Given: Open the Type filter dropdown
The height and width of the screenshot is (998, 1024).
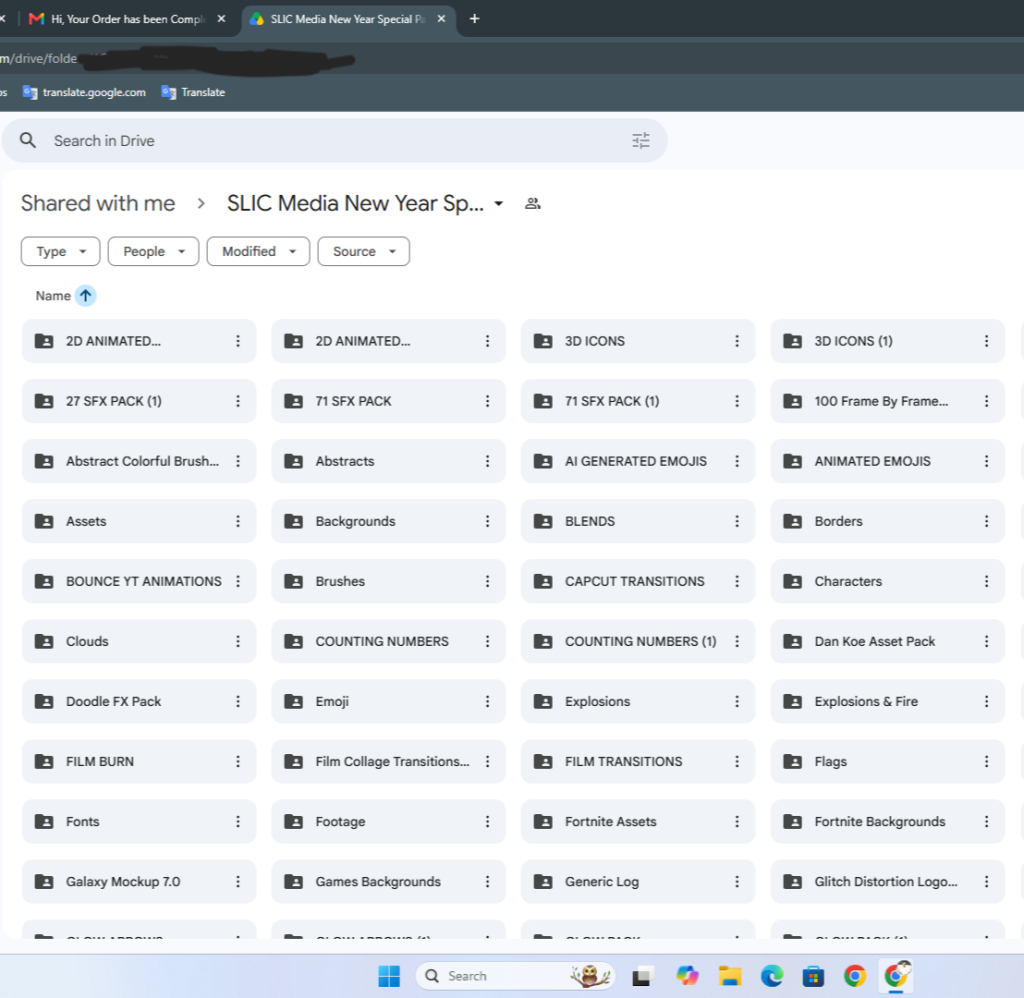Looking at the screenshot, I should (60, 251).
